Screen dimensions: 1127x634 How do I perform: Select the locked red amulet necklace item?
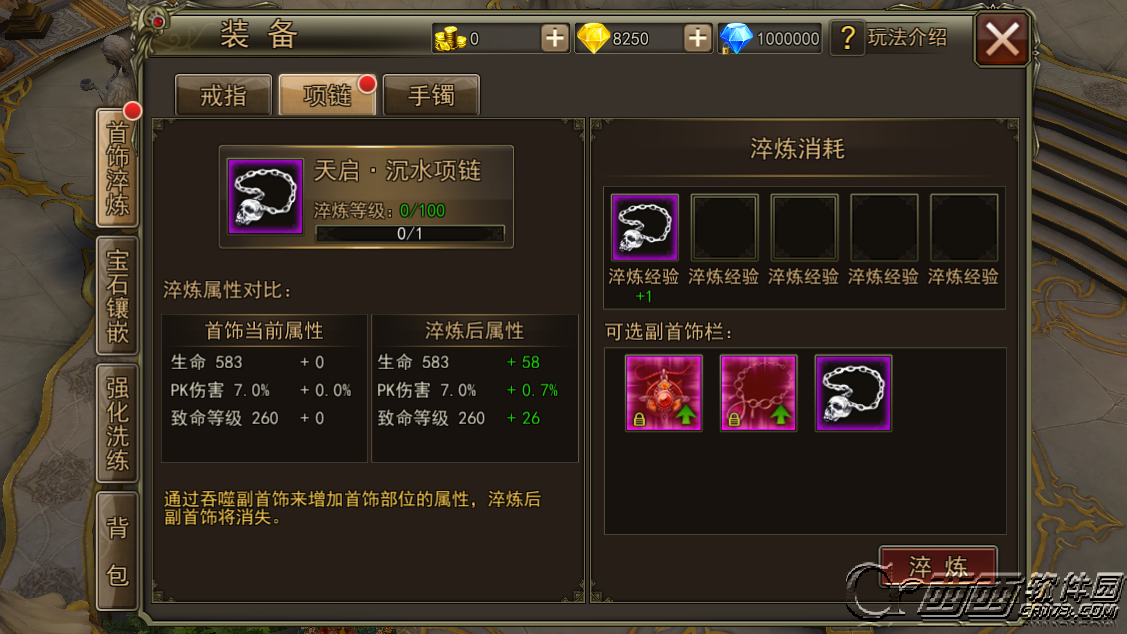[663, 393]
